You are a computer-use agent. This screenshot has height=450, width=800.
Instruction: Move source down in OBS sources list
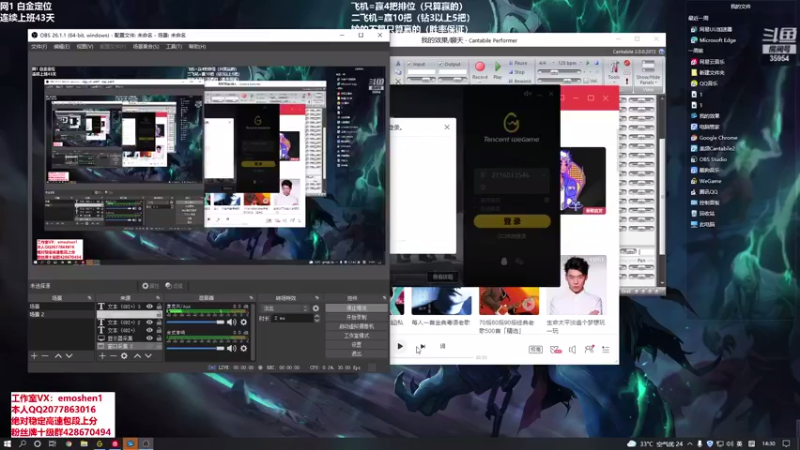(x=148, y=356)
